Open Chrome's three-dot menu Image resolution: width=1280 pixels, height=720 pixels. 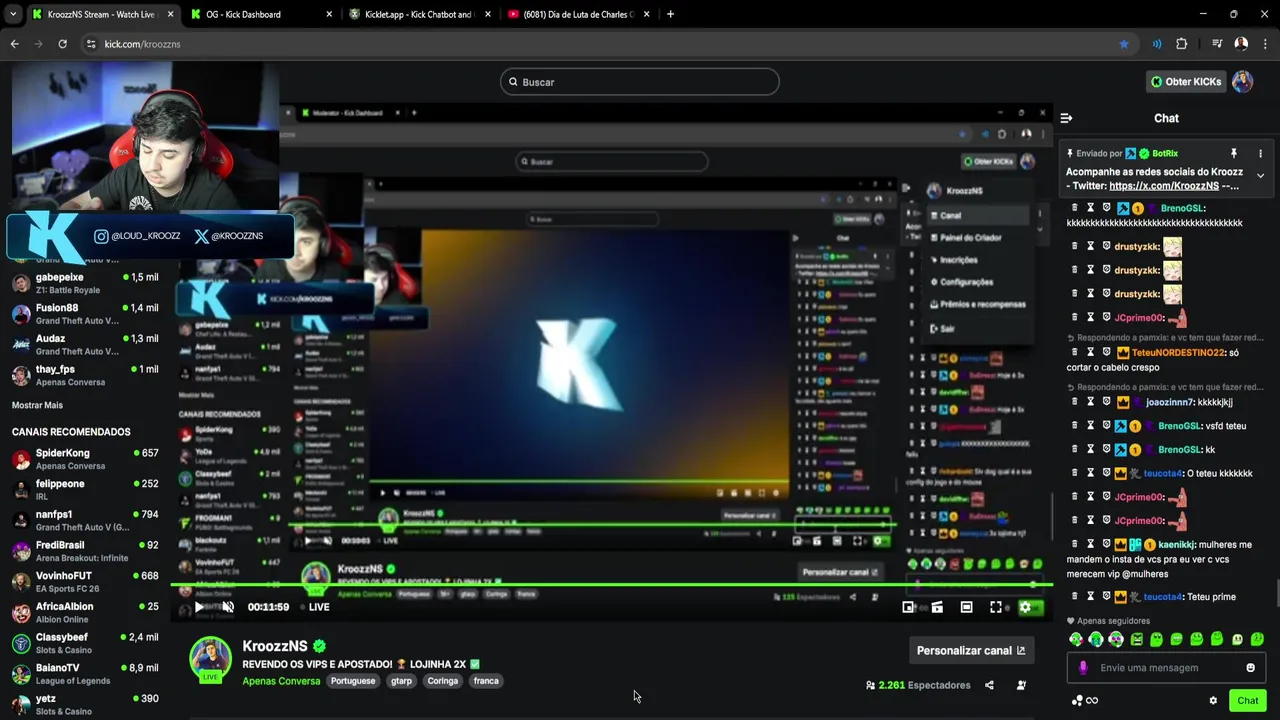point(1266,44)
